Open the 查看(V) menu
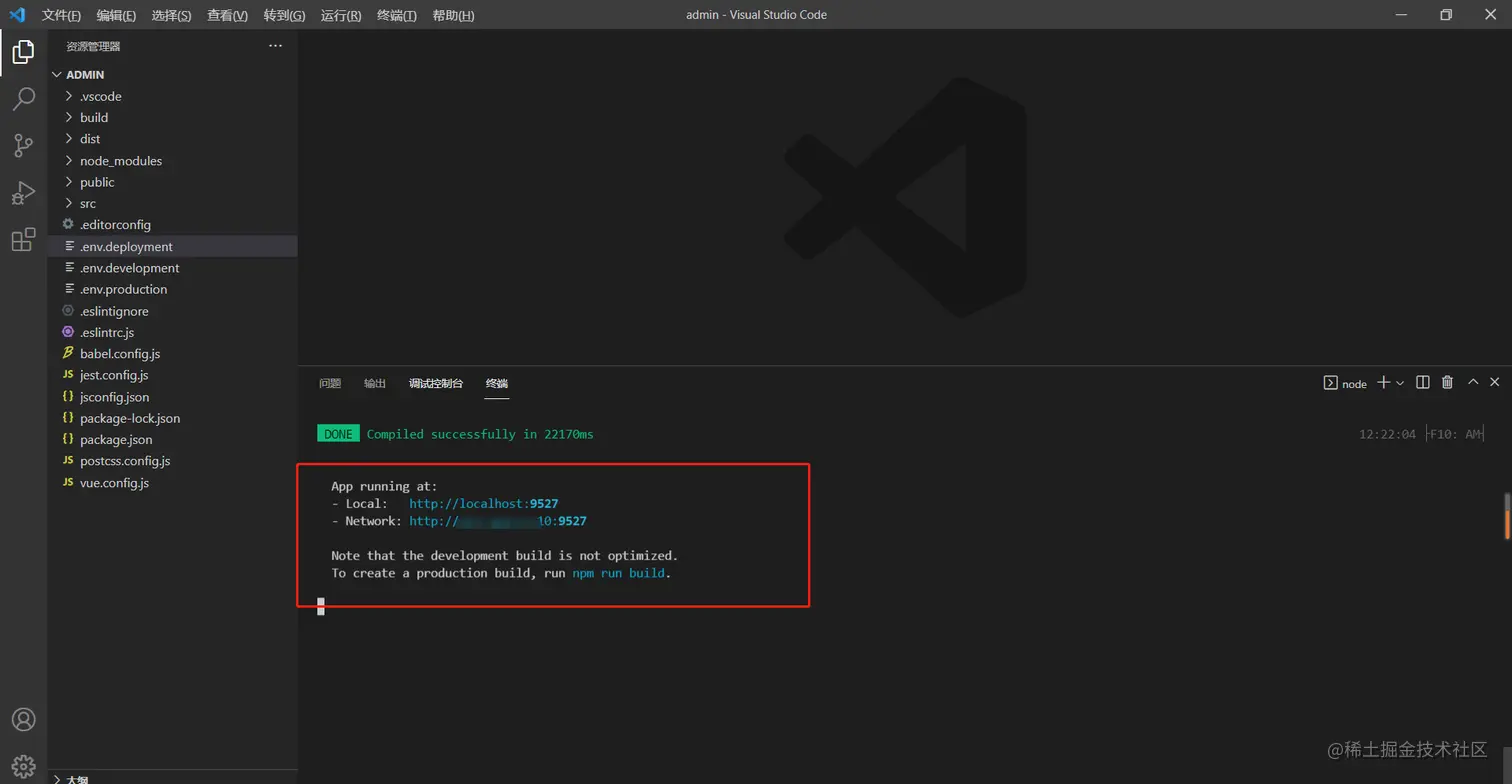Screen dimensions: 1512x784 click(227, 15)
